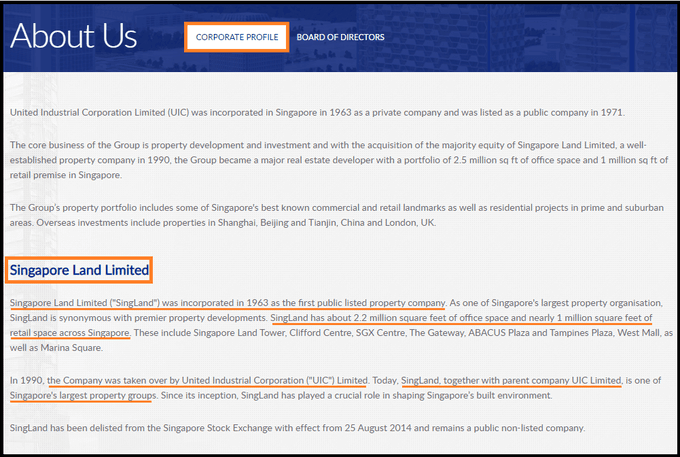Click the About Us page title

point(73,36)
